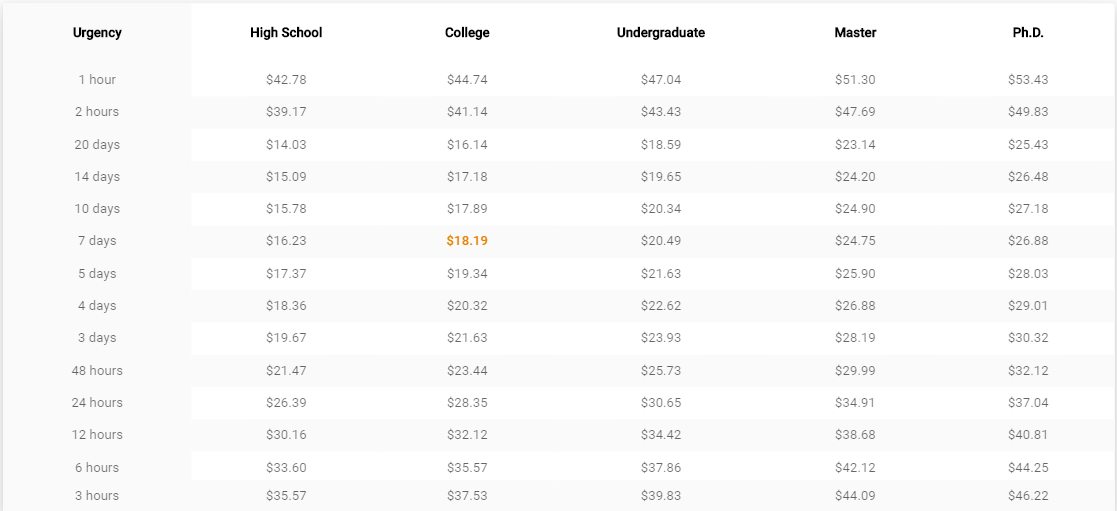
Task: Click the Master column header
Action: (856, 33)
